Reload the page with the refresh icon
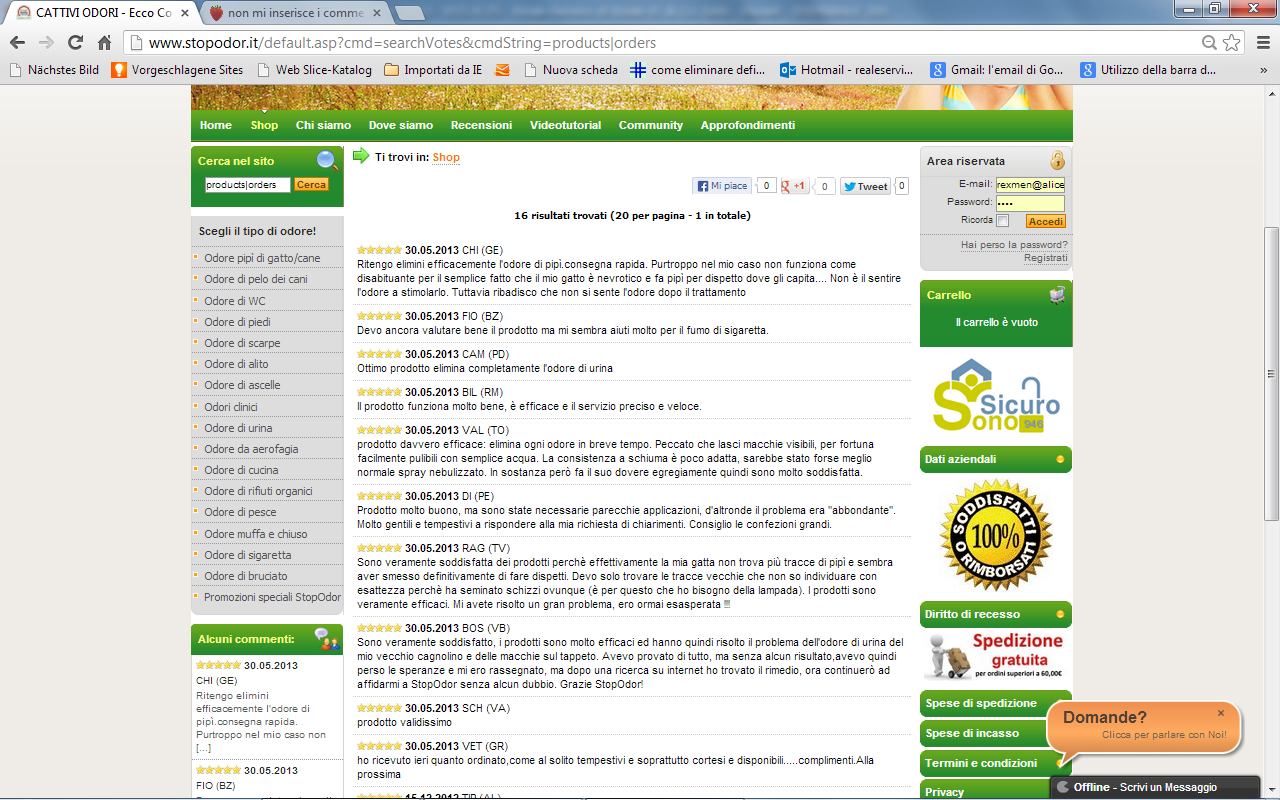 click(75, 43)
